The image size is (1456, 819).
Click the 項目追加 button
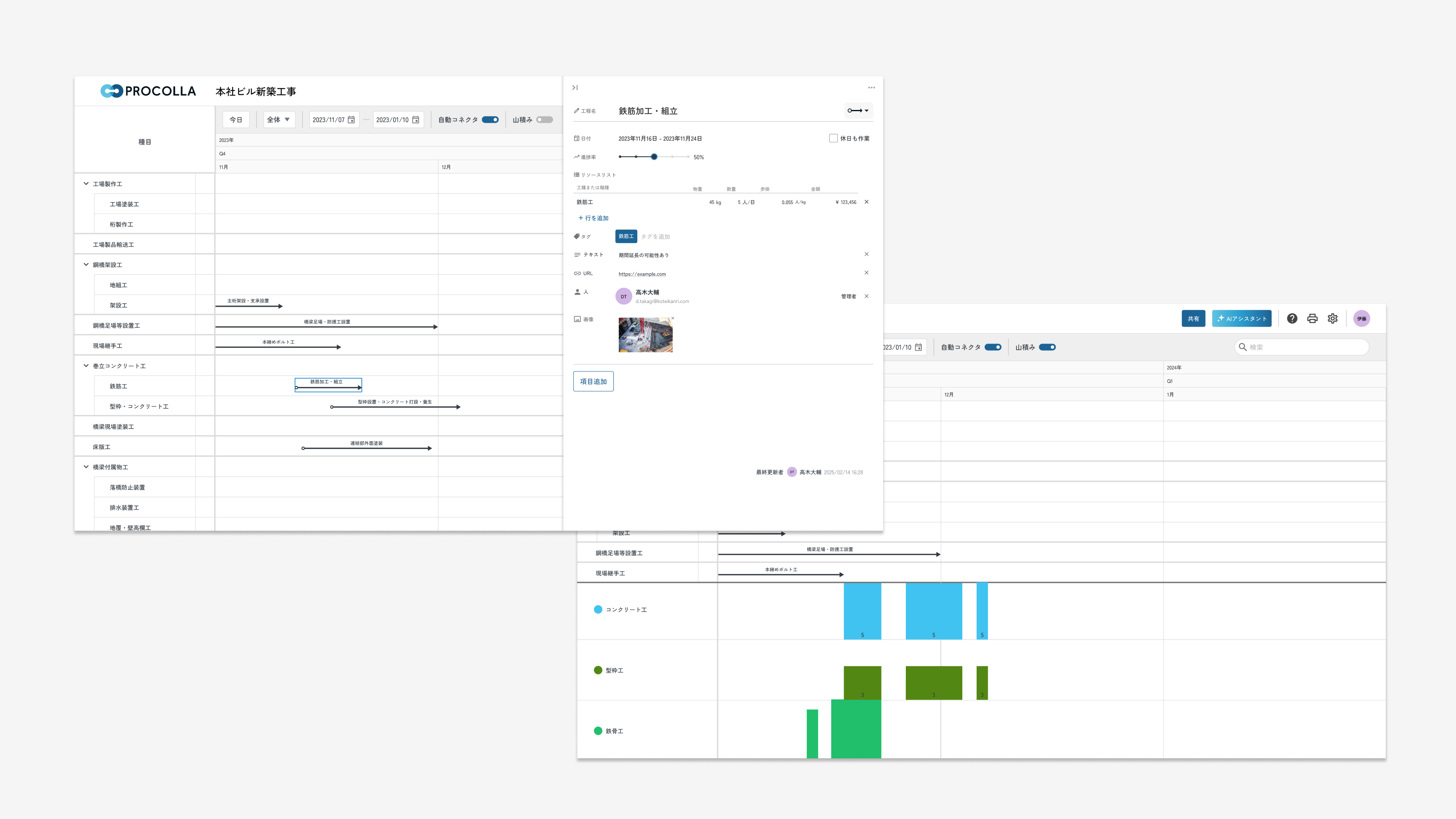click(593, 381)
